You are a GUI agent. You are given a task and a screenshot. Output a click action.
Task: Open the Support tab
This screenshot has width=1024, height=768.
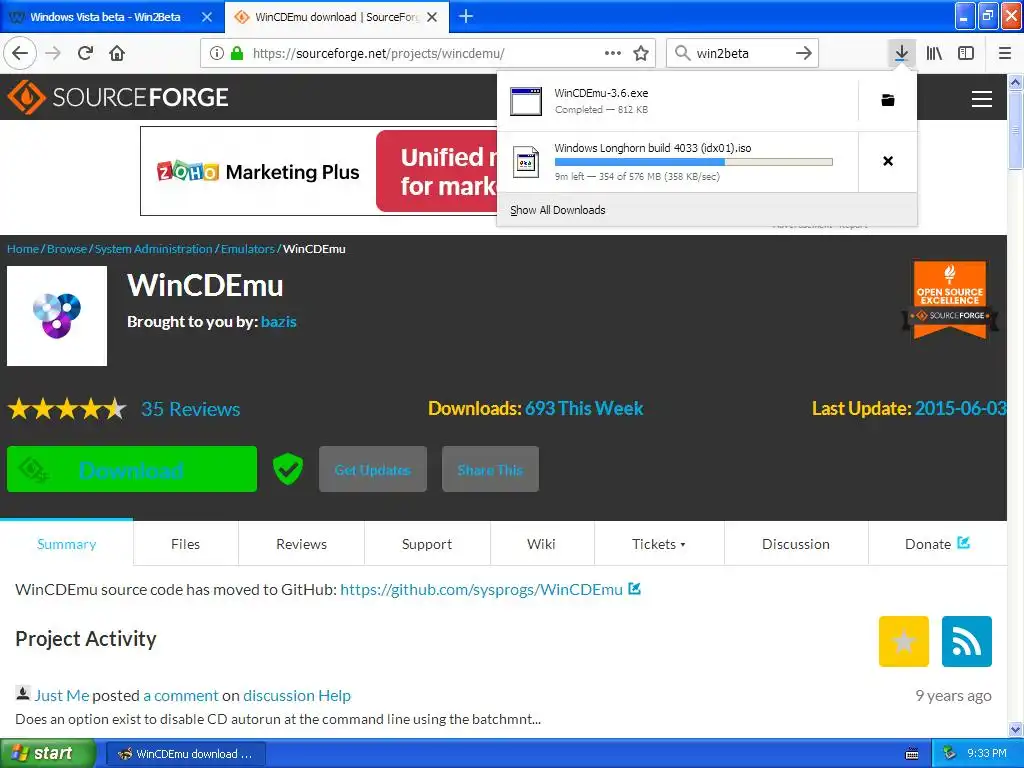(x=427, y=544)
